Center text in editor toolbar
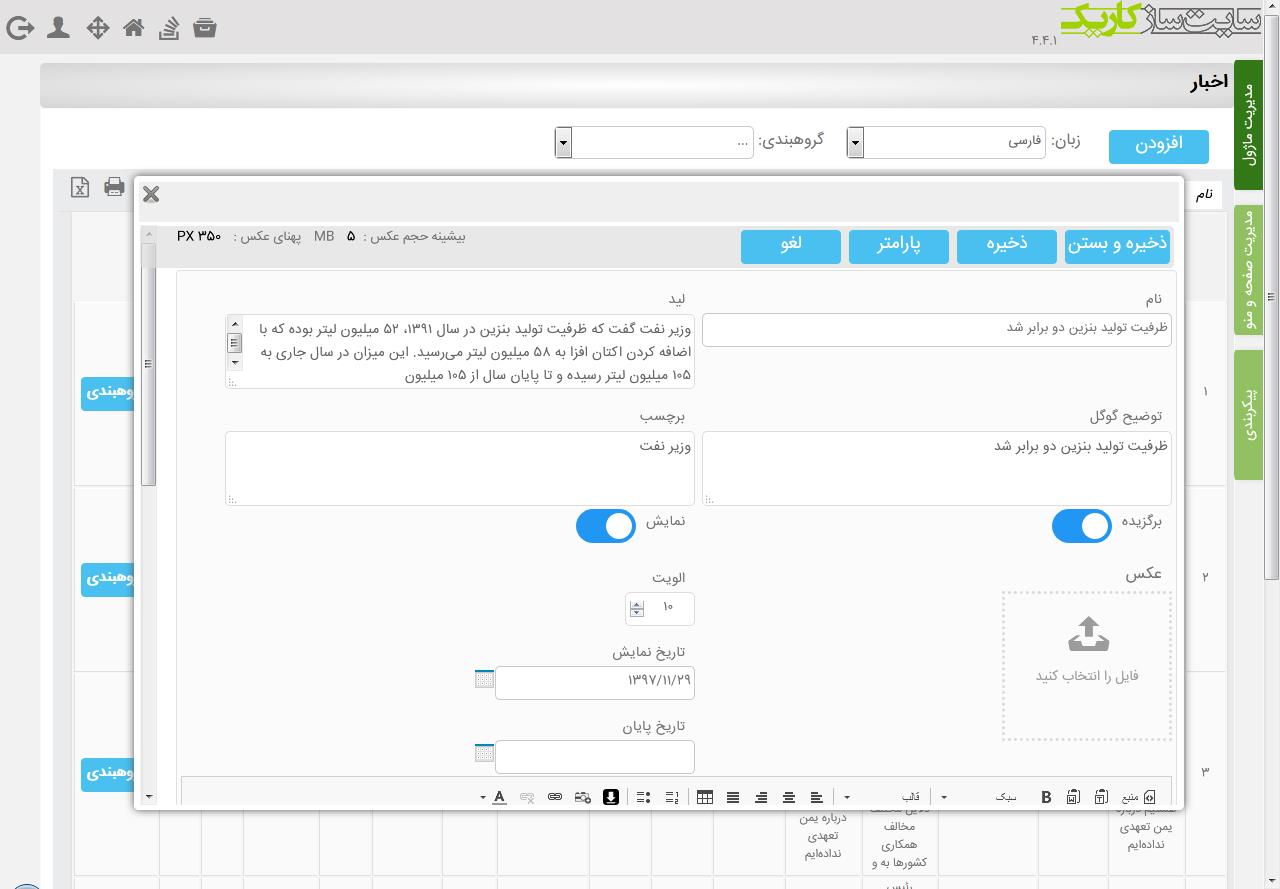 (789, 797)
